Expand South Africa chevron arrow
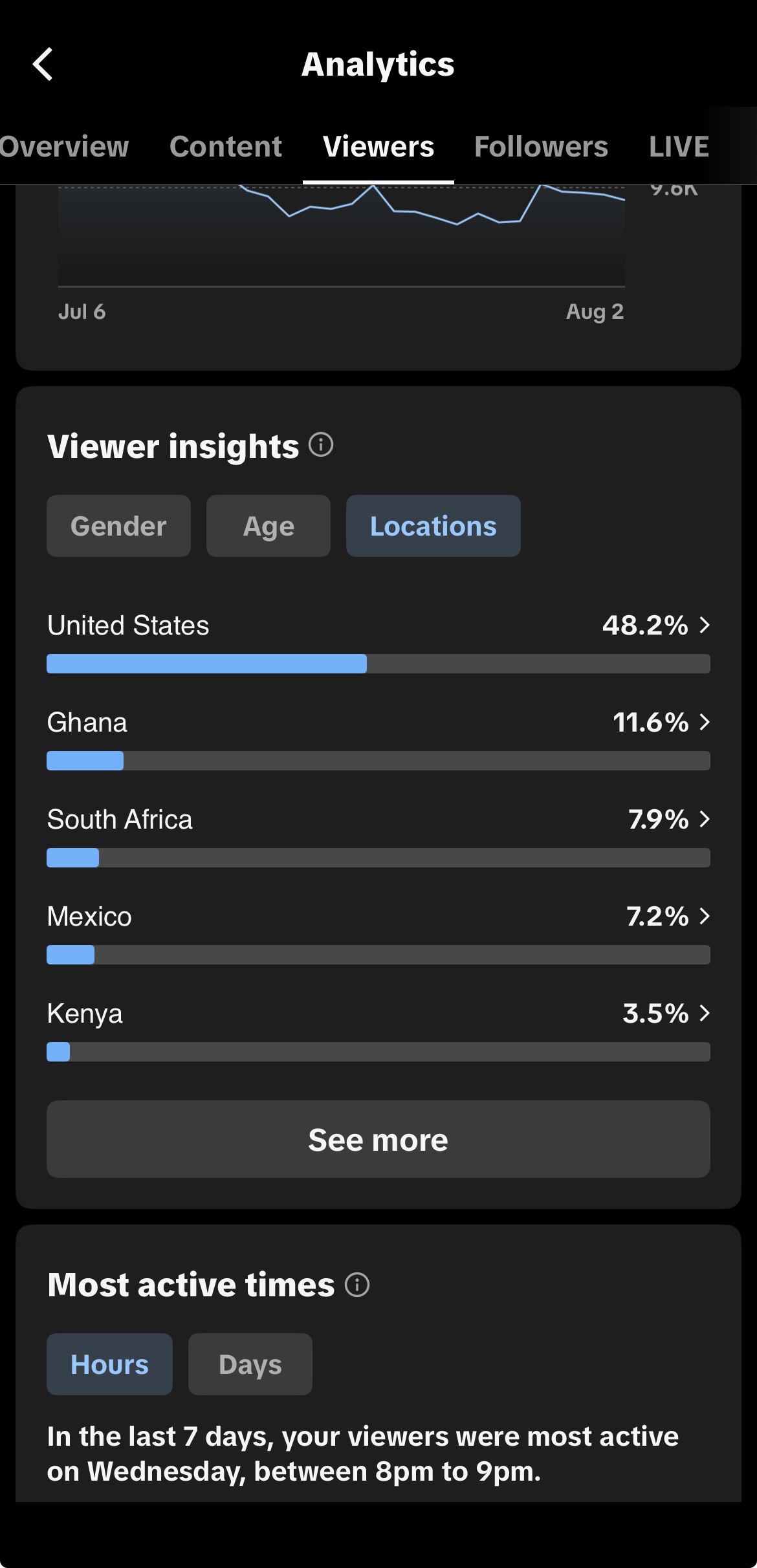Image resolution: width=757 pixels, height=1568 pixels. tap(705, 819)
